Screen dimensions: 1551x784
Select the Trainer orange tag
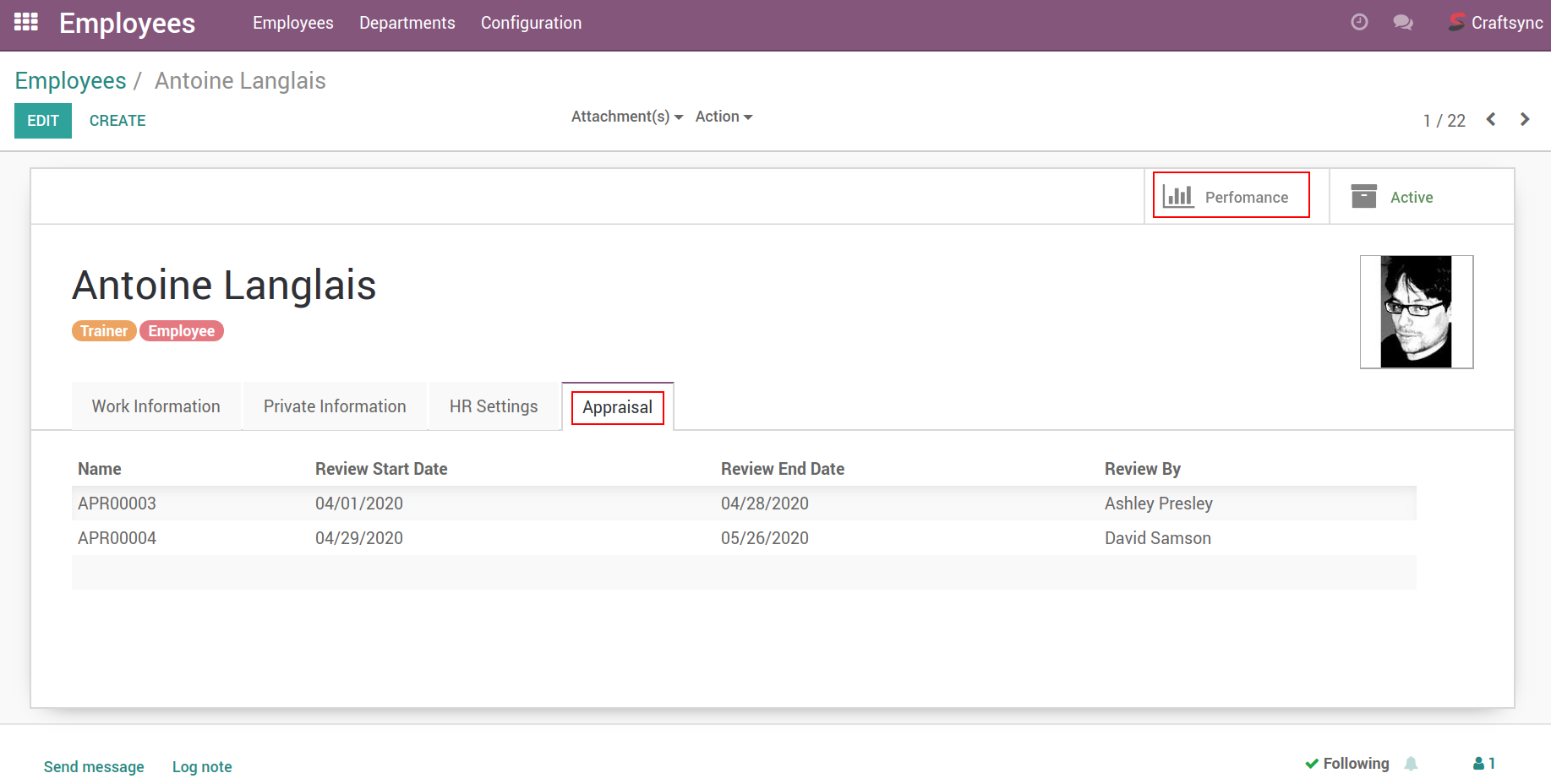coord(104,331)
